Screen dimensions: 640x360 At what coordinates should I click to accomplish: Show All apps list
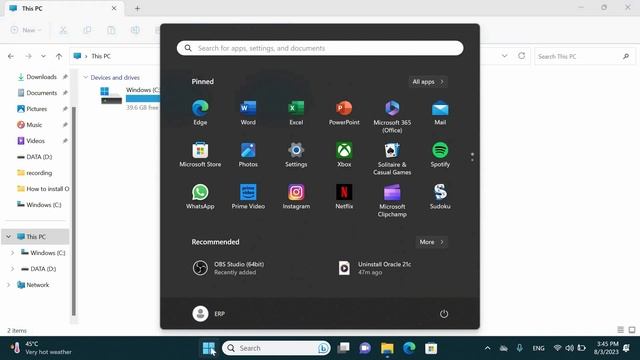[427, 82]
